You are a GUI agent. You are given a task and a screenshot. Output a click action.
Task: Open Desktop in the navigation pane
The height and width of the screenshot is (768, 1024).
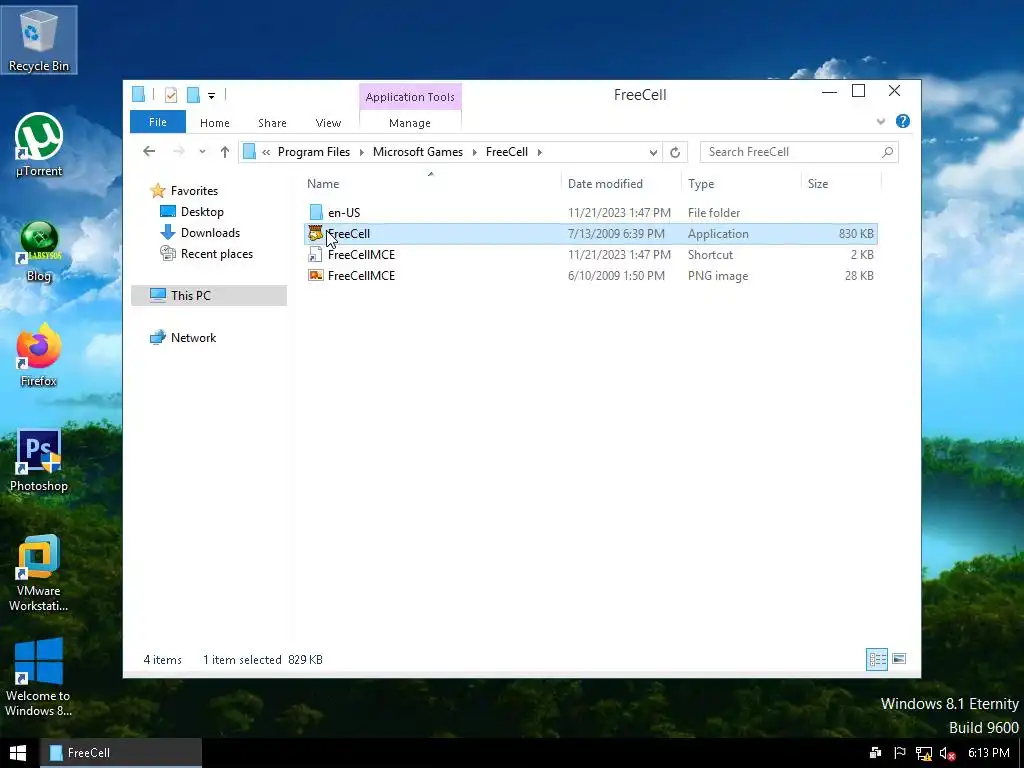coord(202,212)
